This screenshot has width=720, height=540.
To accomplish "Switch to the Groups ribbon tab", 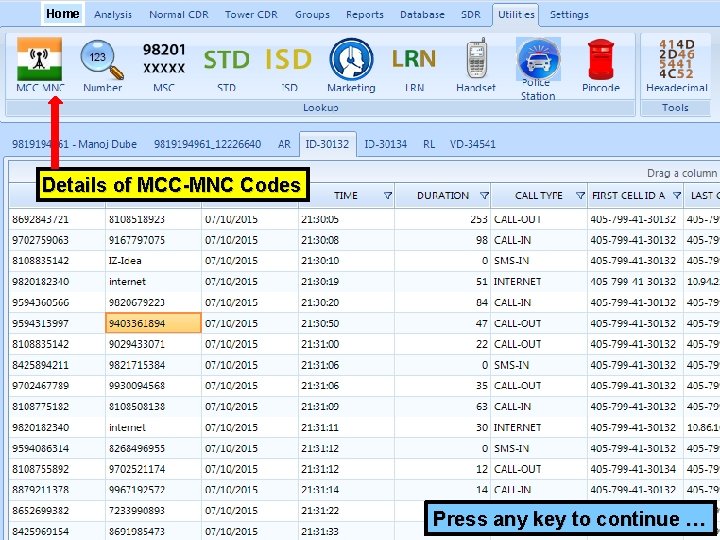I will 312,15.
